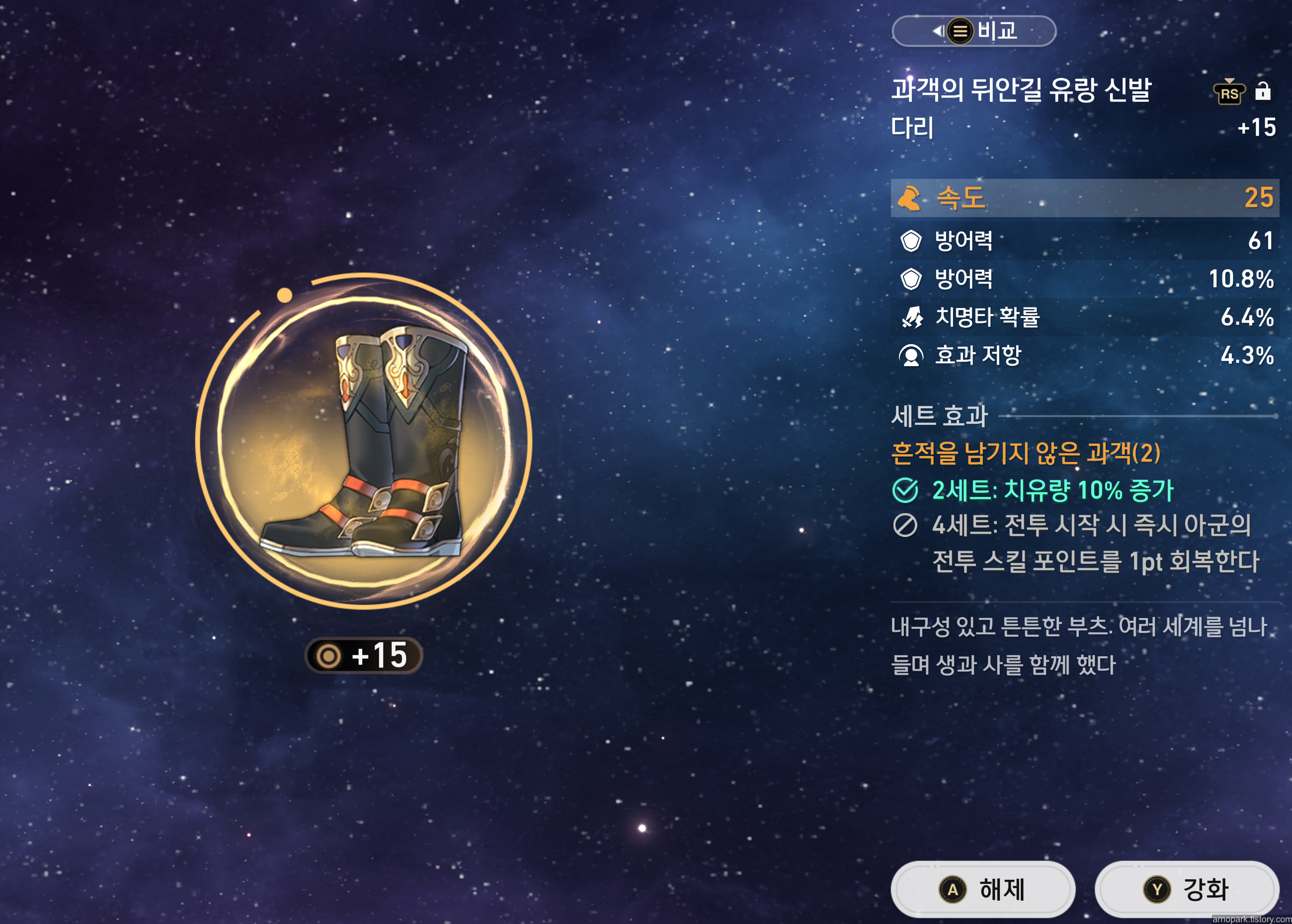Click the left arrow on the 비교 button
This screenshot has height=924, width=1292.
(937, 31)
